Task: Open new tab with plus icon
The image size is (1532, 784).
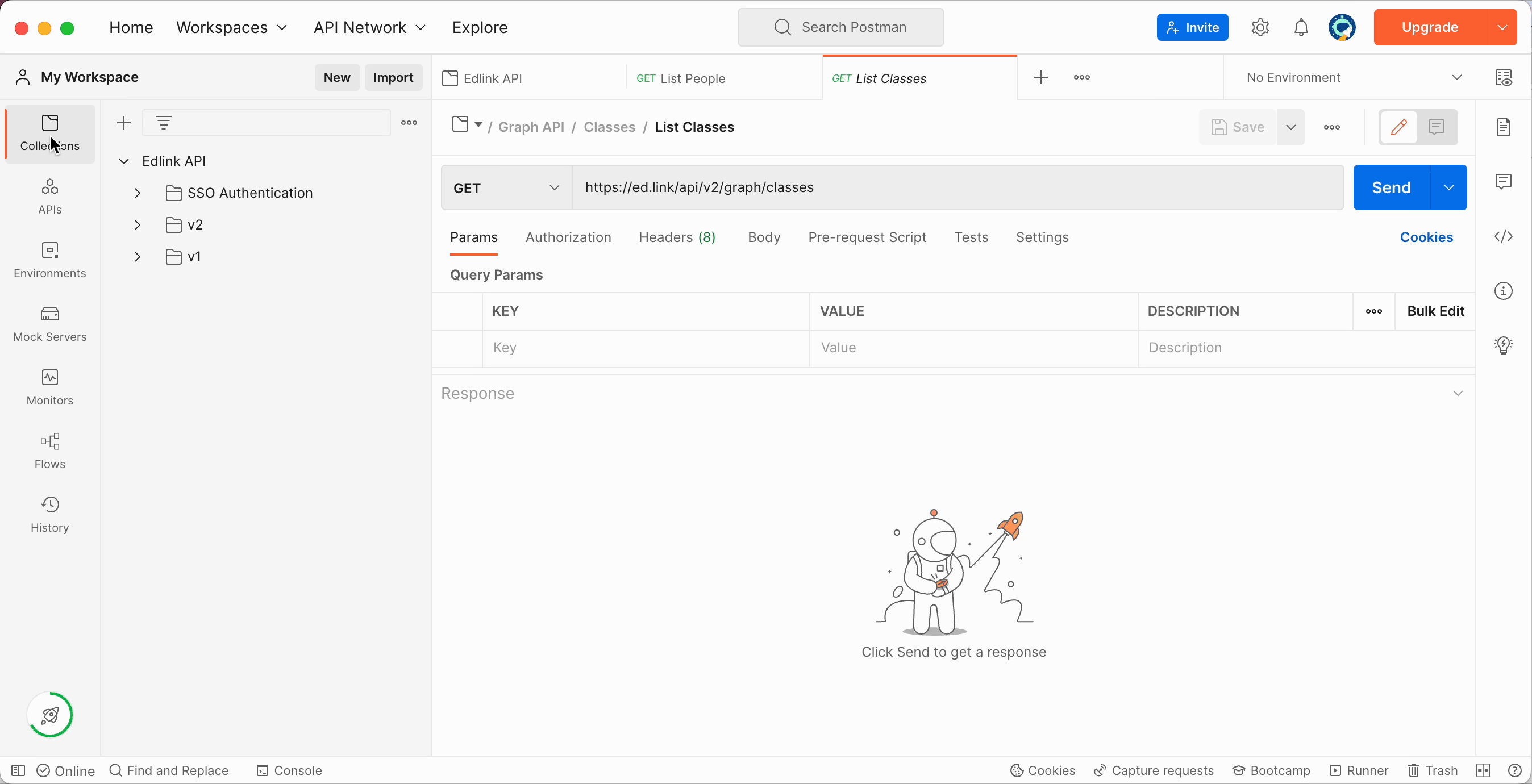Action: point(1041,77)
